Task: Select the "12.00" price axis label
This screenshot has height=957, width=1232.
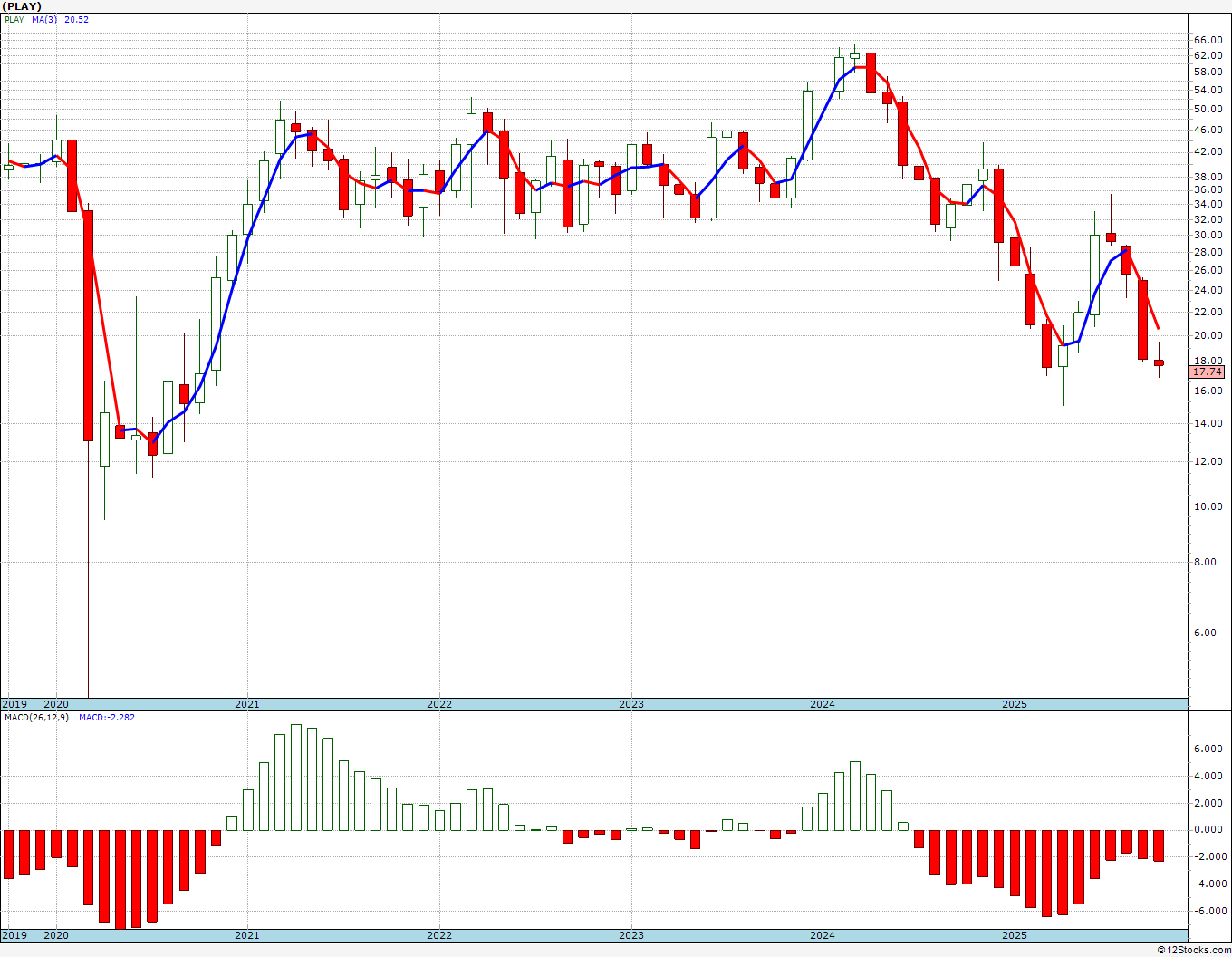Action: point(1208,462)
